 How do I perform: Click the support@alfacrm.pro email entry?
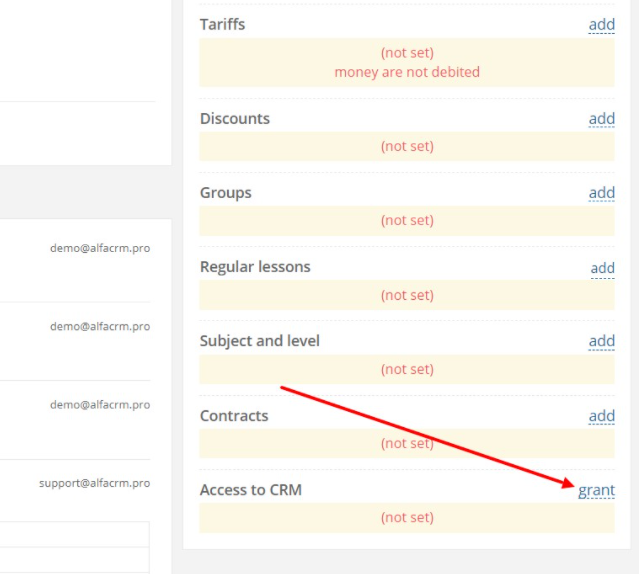click(x=95, y=483)
